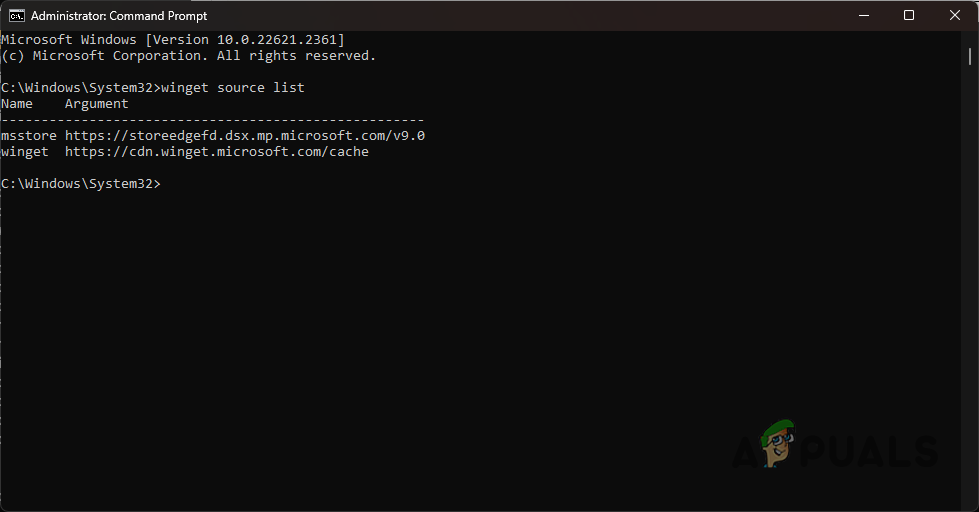
Task: Maximize the Command Prompt window
Action: 908,15
